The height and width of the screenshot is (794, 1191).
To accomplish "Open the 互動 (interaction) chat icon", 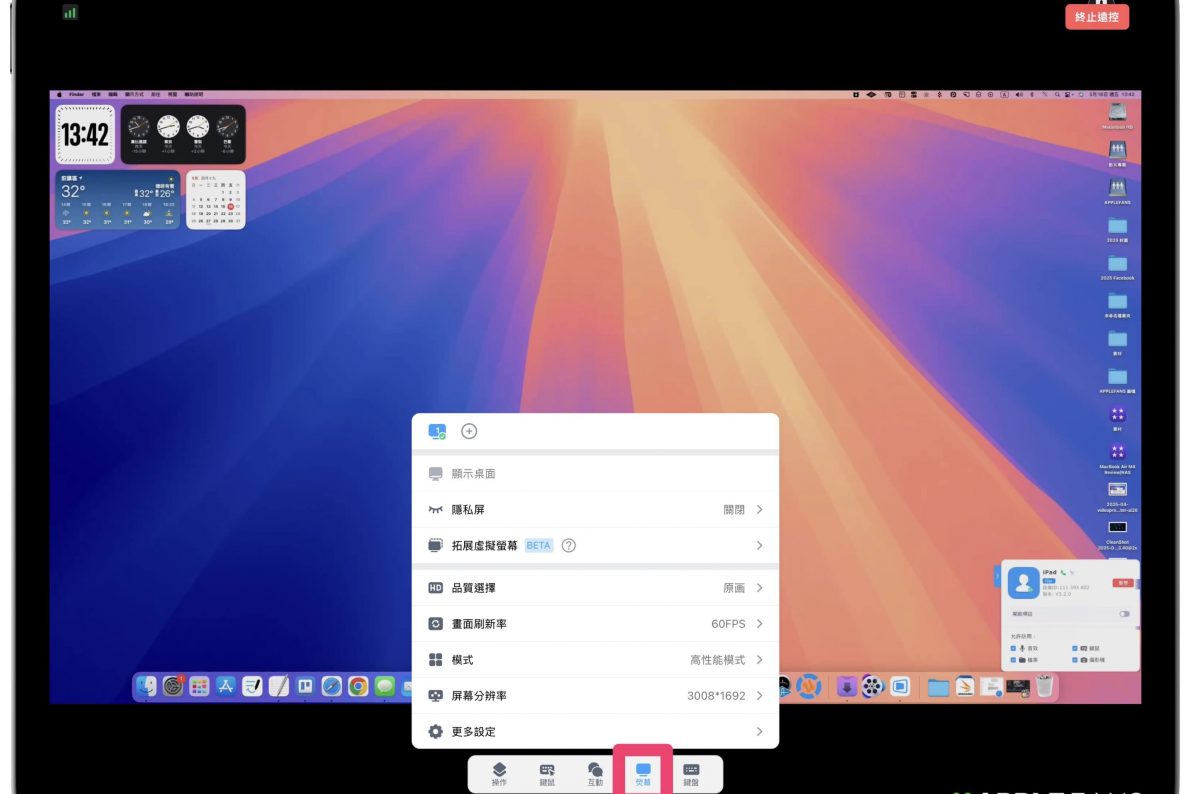I will click(595, 772).
